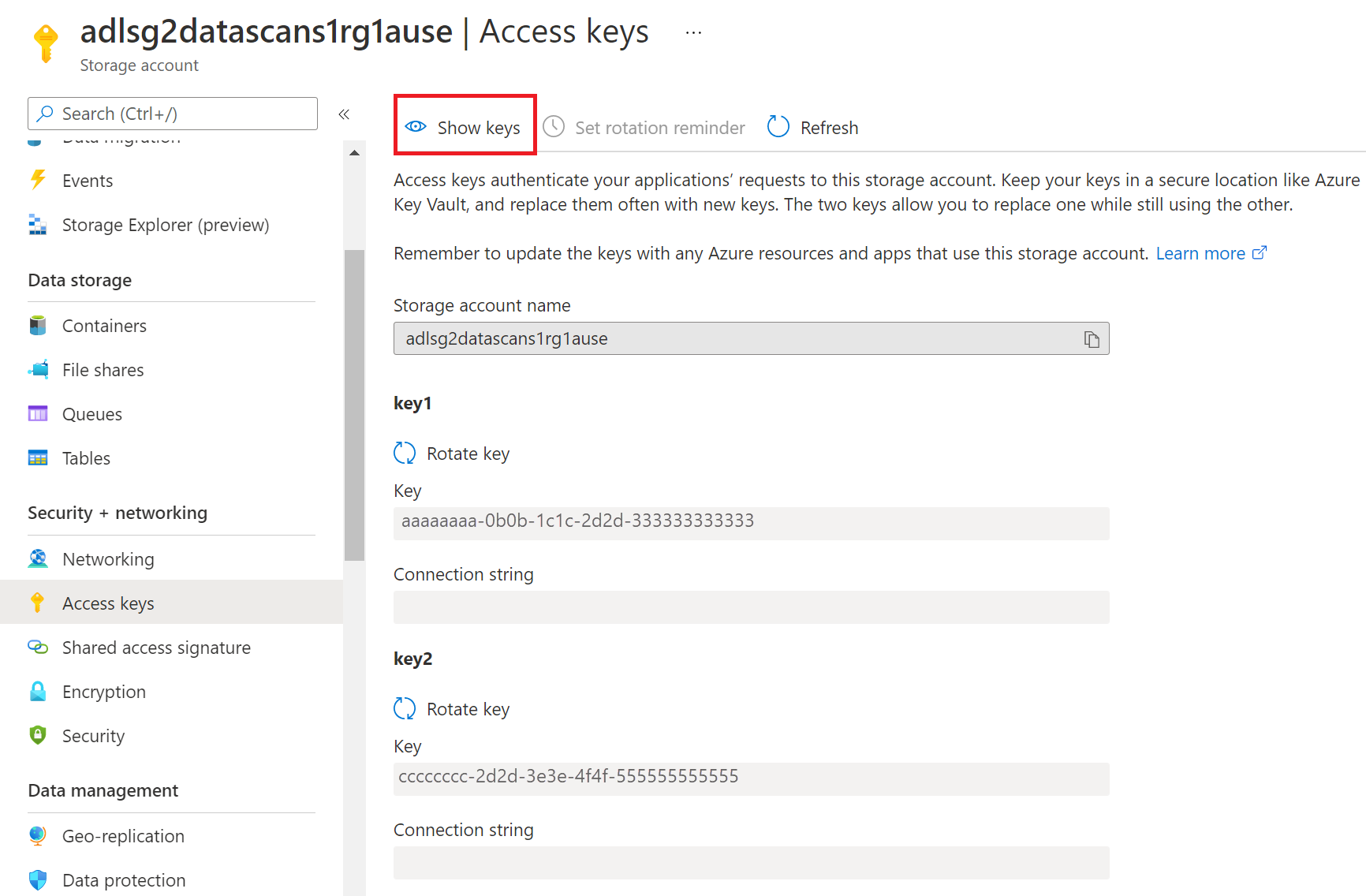Click the Rotate key icon under key2

405,709
